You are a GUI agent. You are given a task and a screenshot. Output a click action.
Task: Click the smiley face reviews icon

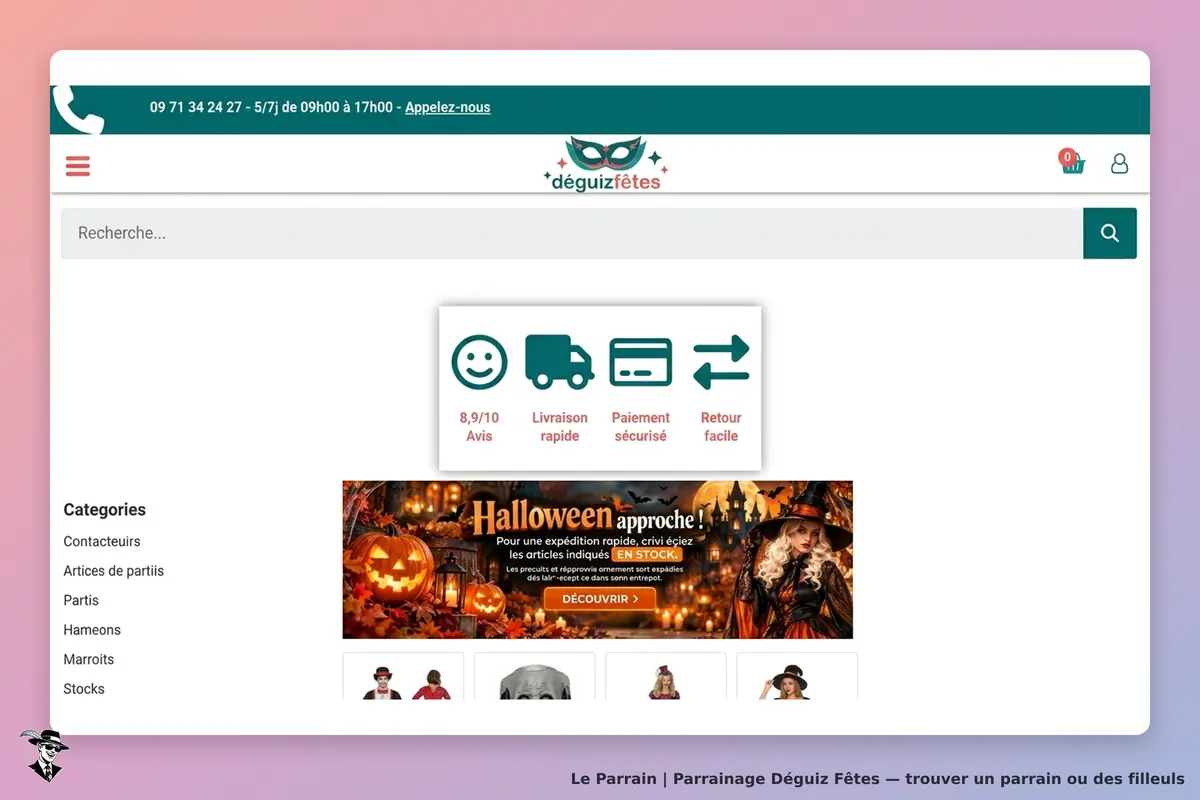[479, 361]
